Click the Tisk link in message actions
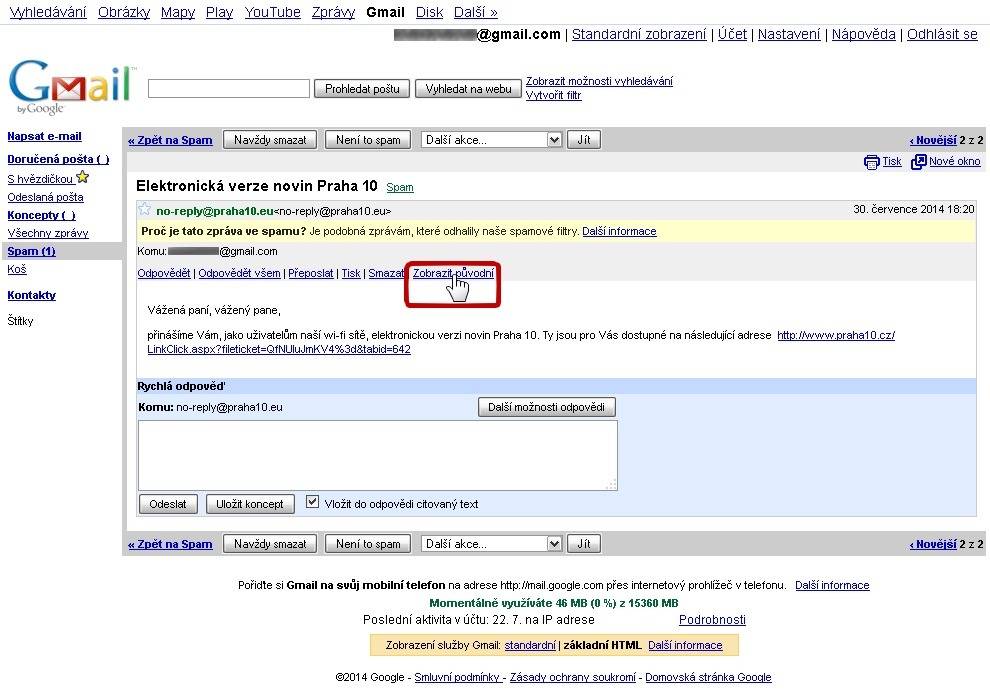 (351, 273)
